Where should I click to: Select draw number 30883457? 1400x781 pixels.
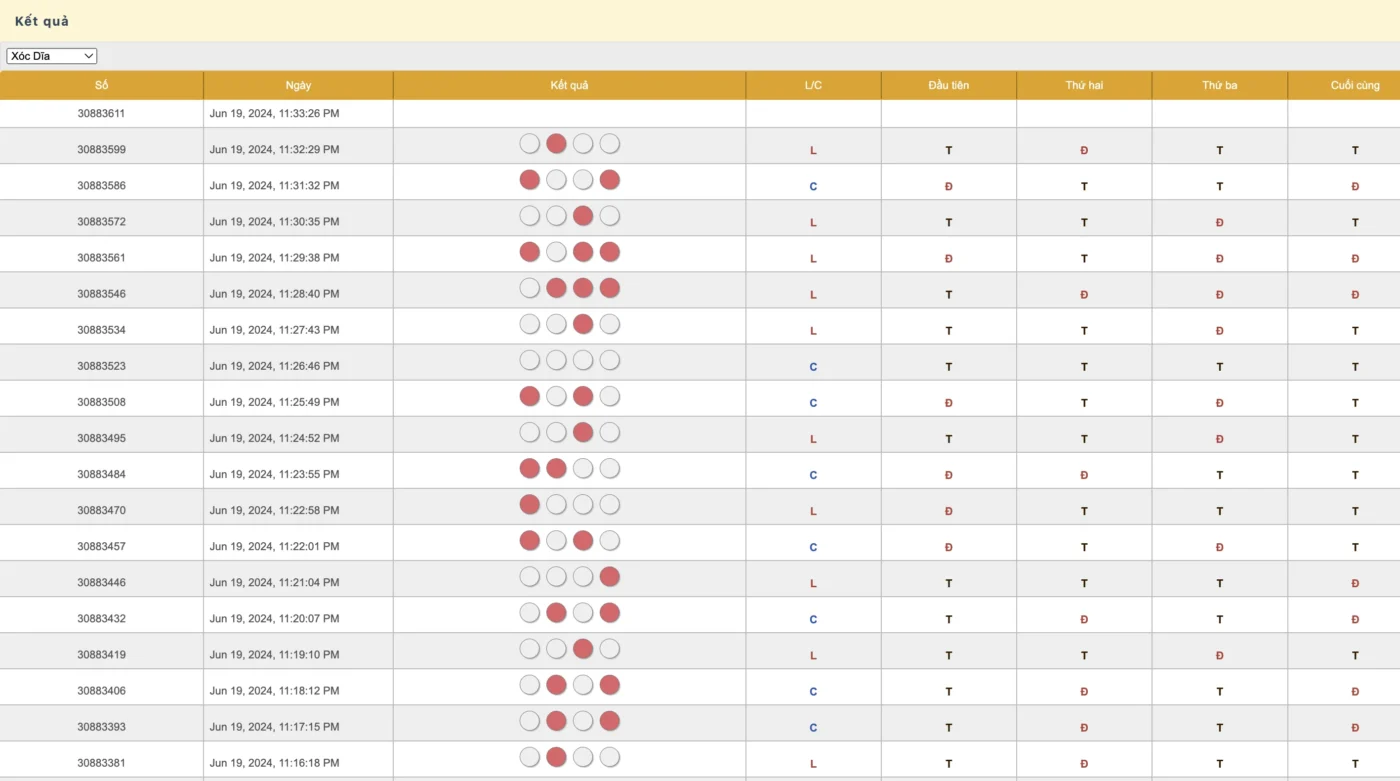(x=101, y=547)
